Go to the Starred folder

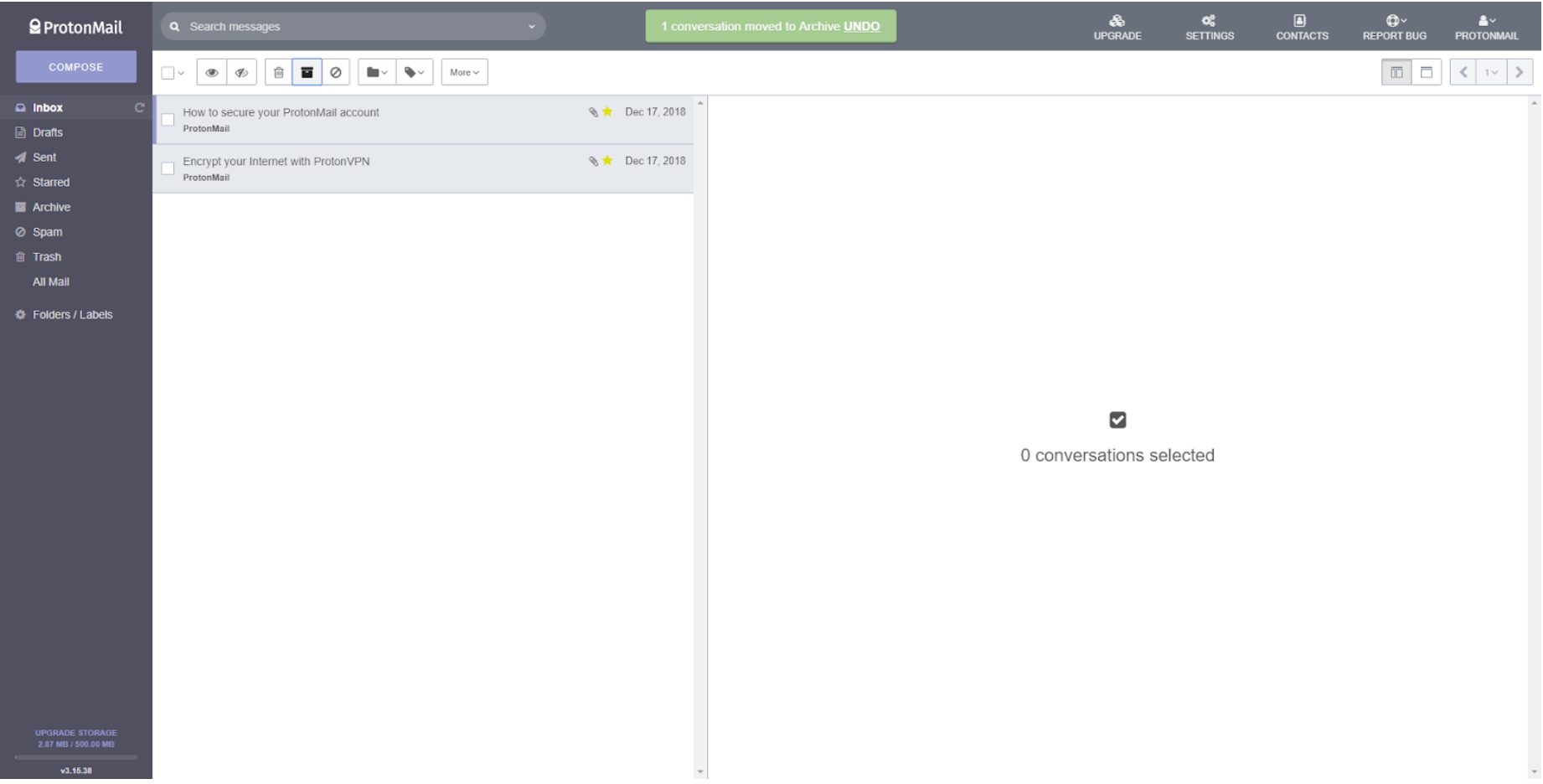pyautogui.click(x=50, y=182)
